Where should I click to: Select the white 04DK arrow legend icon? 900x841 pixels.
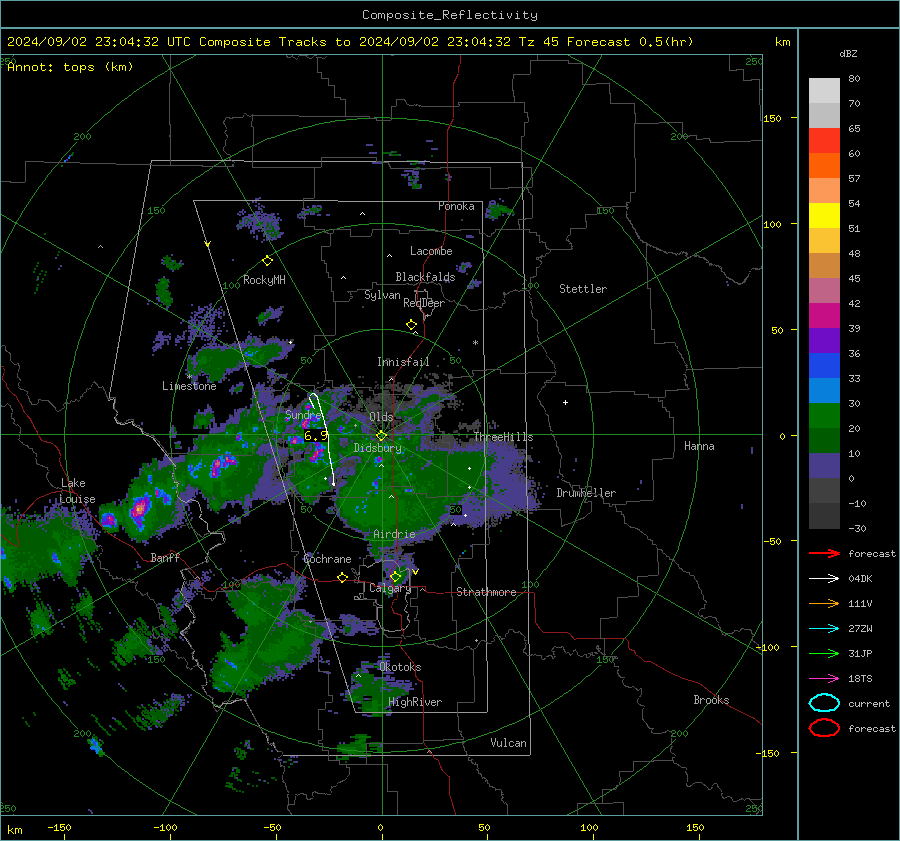[824, 579]
